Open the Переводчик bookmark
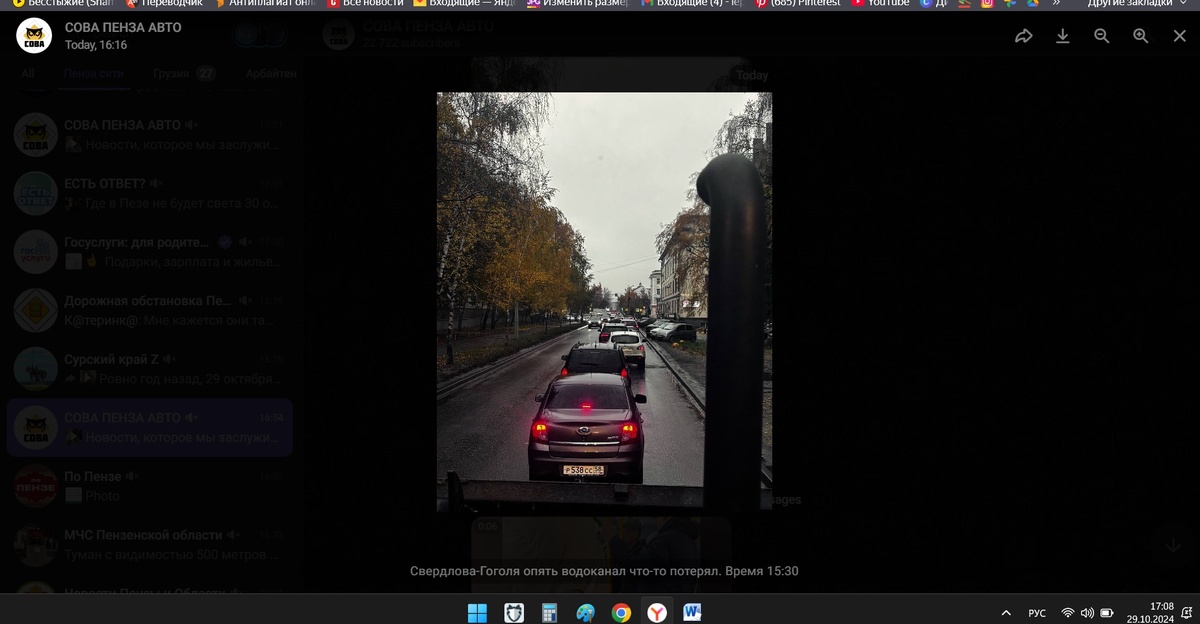 [x=164, y=3]
